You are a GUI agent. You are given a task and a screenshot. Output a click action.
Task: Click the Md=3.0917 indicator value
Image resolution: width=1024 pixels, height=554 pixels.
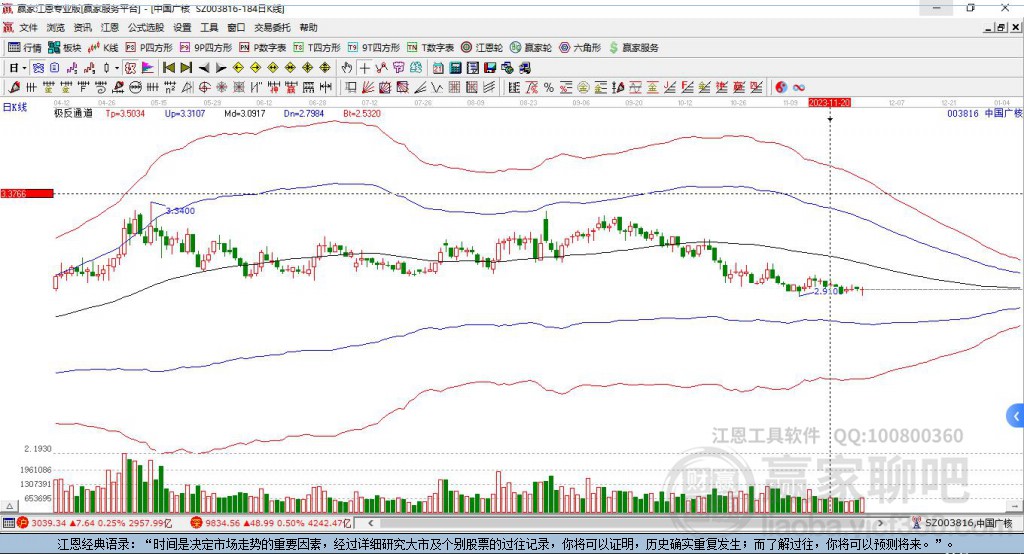pos(245,113)
